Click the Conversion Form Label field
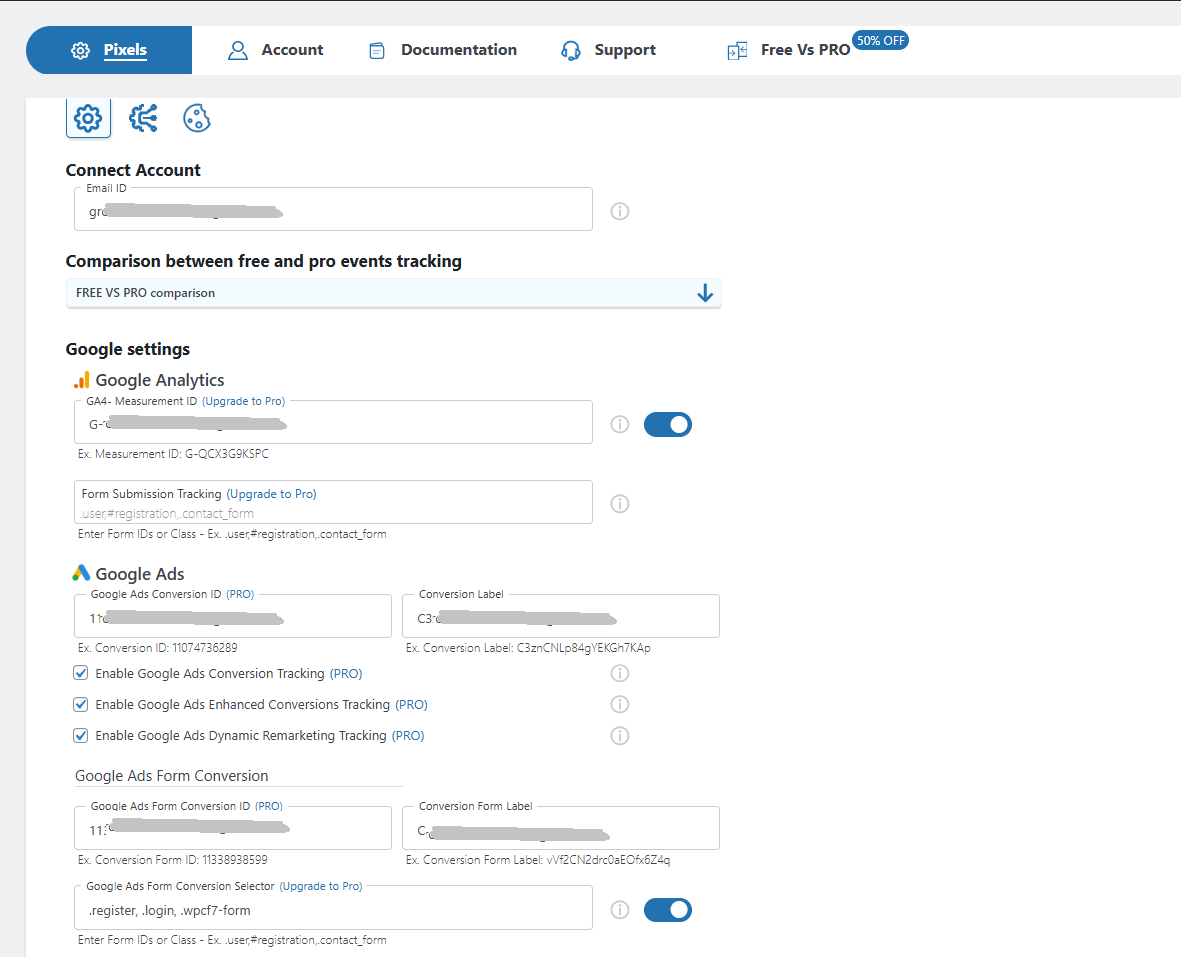The image size is (1181, 957). pos(561,827)
